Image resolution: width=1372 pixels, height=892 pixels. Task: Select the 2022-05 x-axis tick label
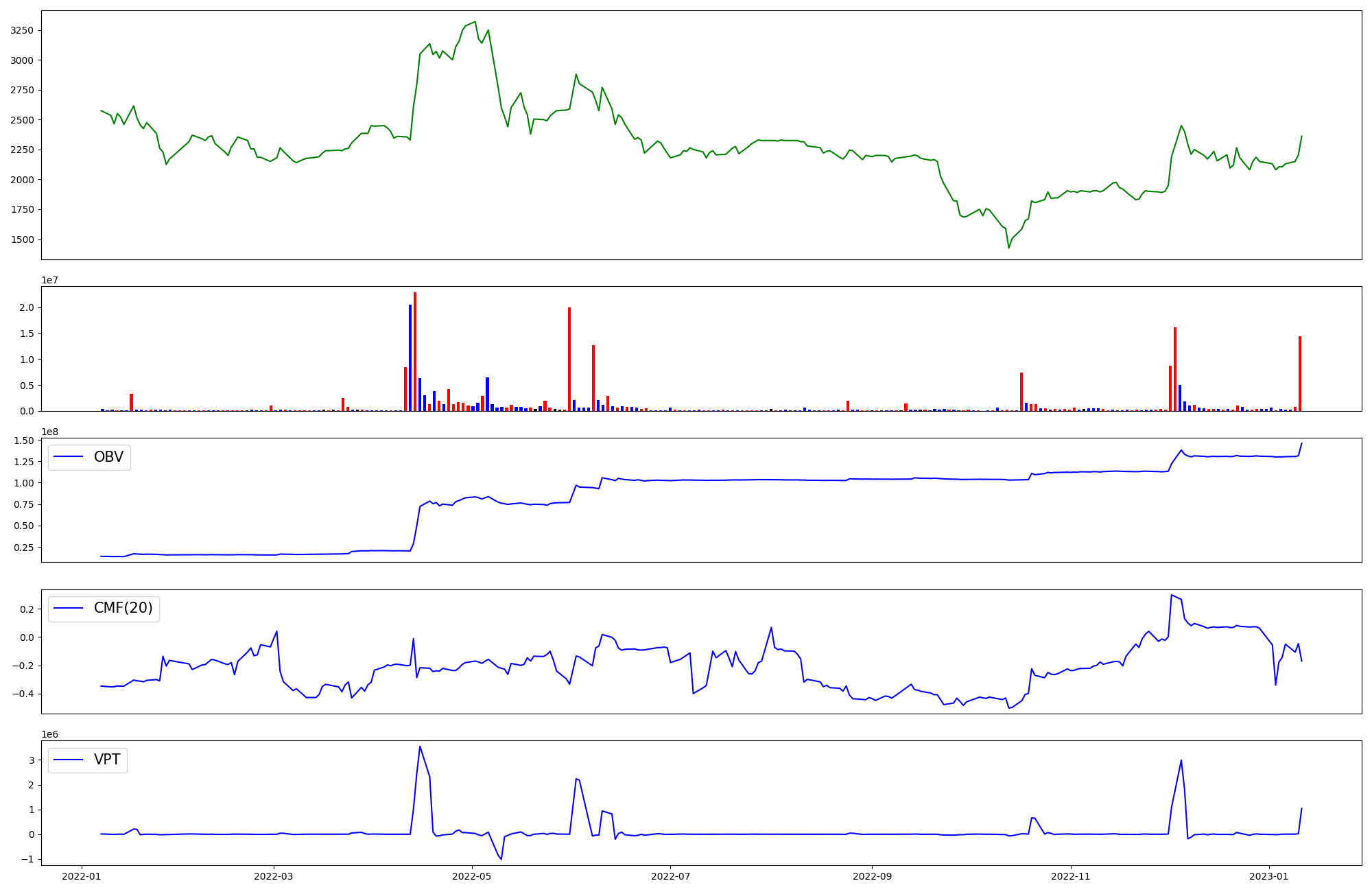[x=472, y=876]
